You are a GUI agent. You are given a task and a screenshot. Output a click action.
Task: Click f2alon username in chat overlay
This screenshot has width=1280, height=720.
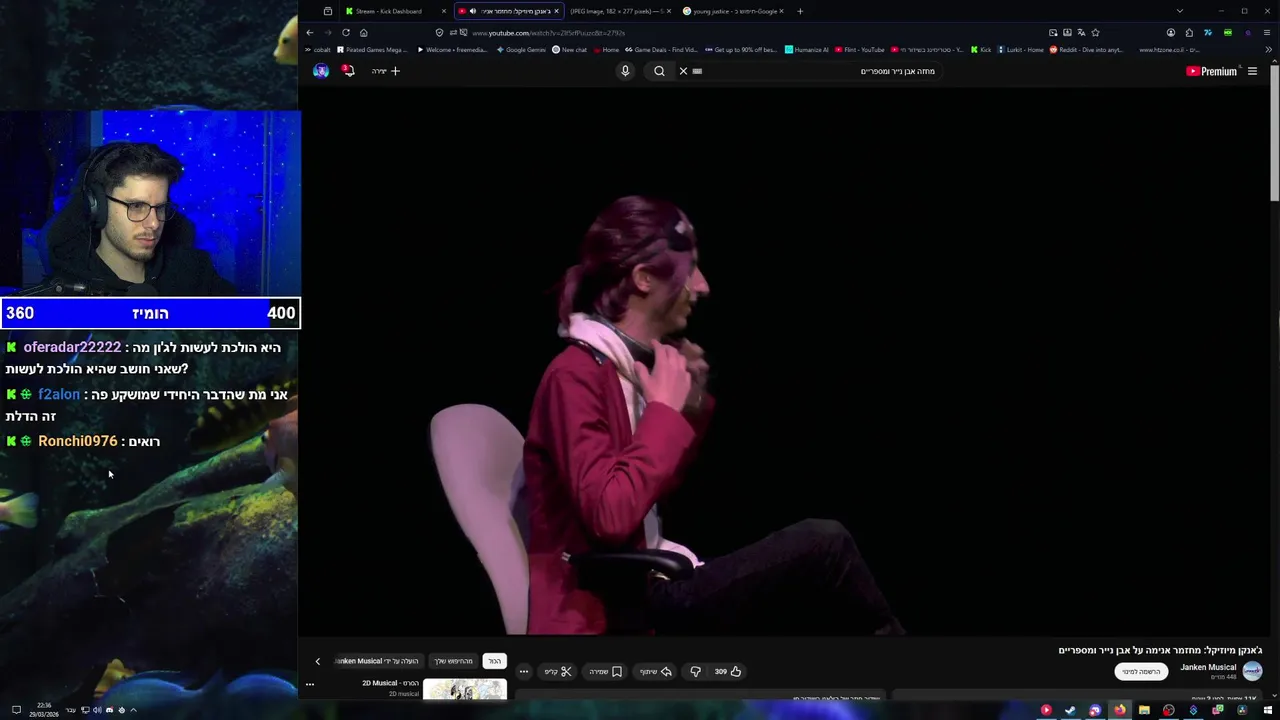pyautogui.click(x=59, y=395)
